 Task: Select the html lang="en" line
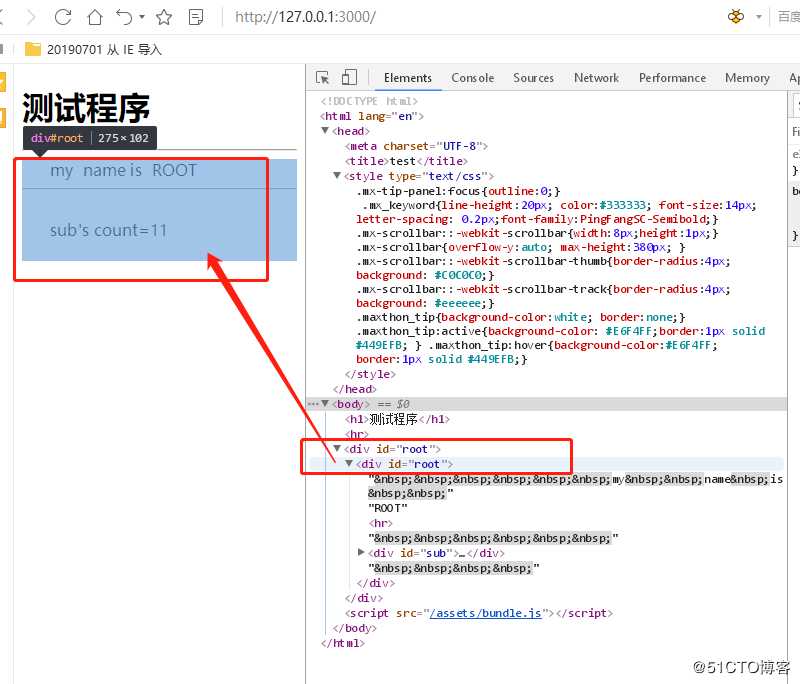[372, 116]
